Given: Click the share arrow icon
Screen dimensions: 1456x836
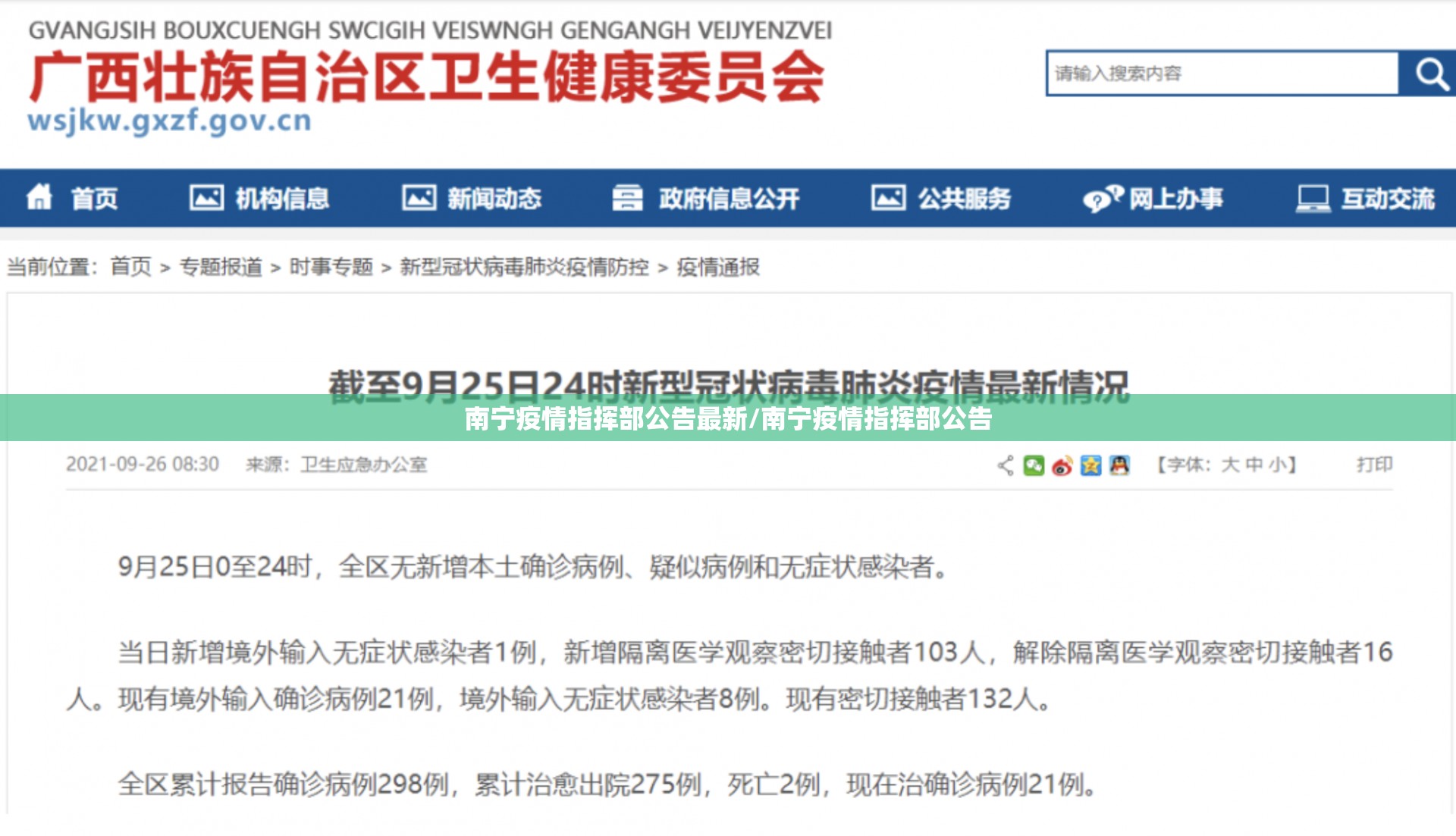Looking at the screenshot, I should 1006,465.
